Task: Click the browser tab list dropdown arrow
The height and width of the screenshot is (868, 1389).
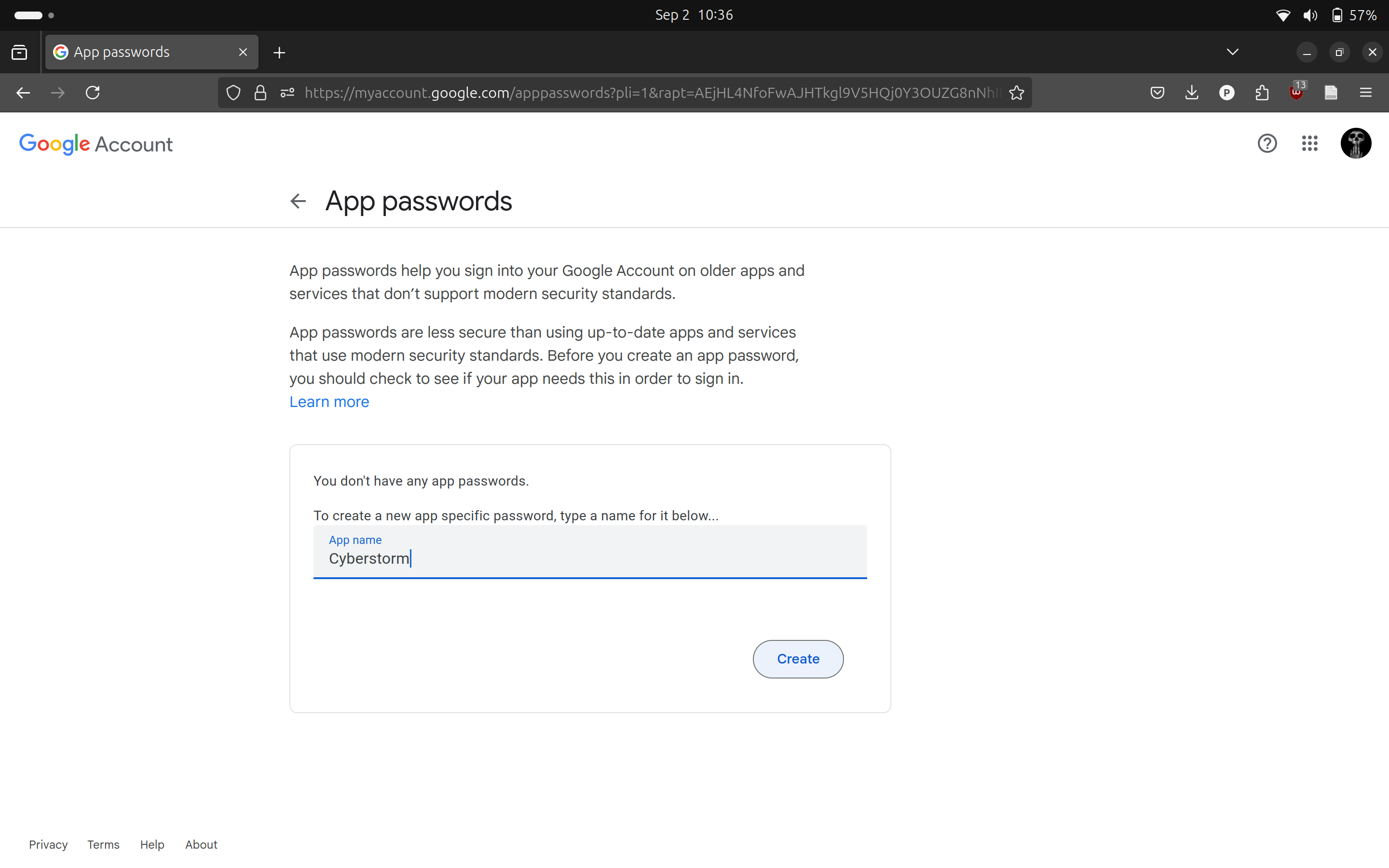Action: (x=1232, y=52)
